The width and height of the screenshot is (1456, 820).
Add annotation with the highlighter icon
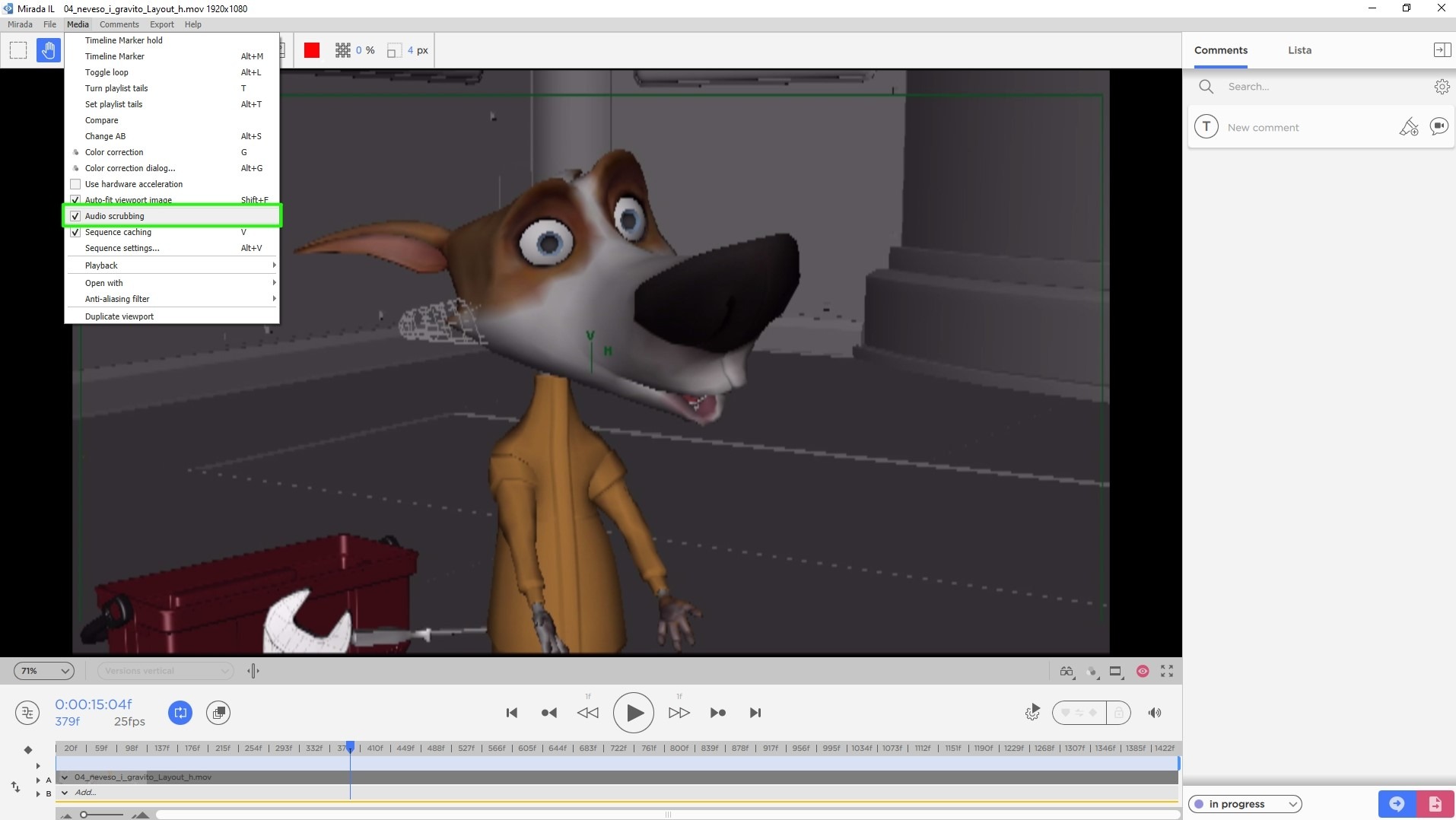[x=1409, y=127]
